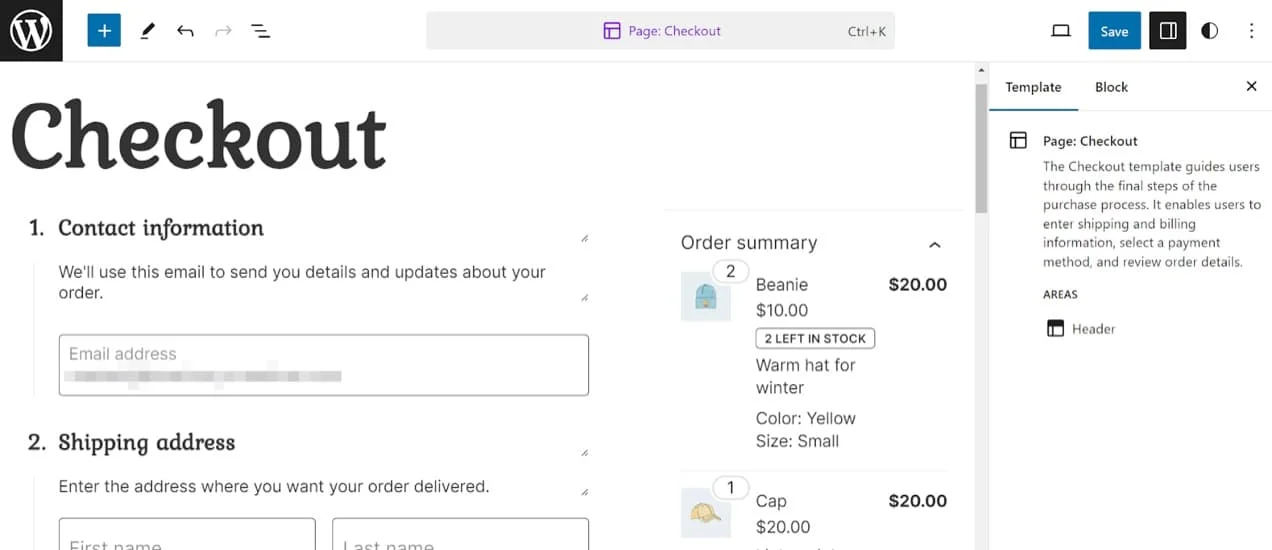This screenshot has width=1272, height=550.
Task: Switch to the Template tab
Action: [1033, 87]
